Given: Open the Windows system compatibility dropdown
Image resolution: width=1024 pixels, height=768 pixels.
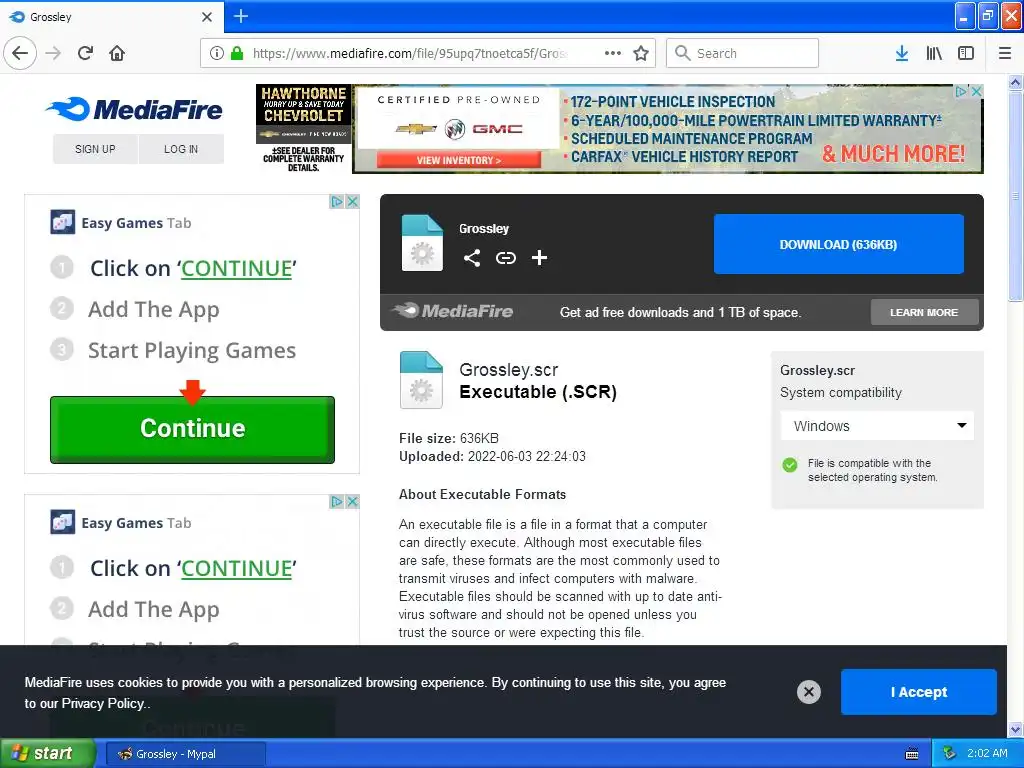Looking at the screenshot, I should [x=877, y=426].
